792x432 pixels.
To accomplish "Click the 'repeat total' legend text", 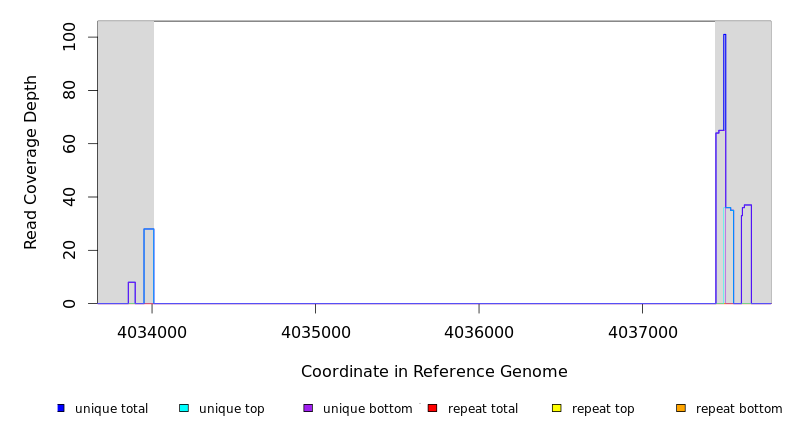I will (x=483, y=409).
